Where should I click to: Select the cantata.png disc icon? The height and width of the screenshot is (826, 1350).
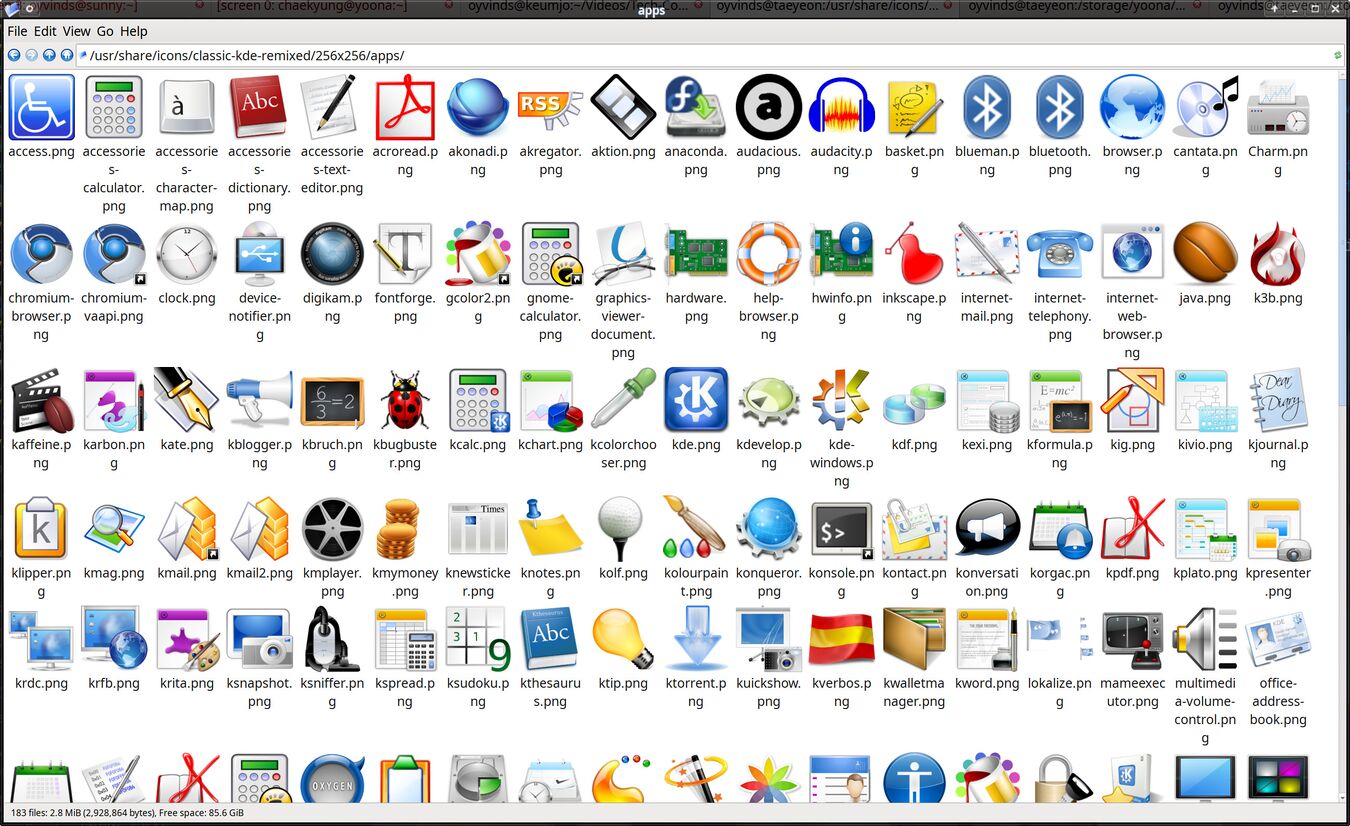[1205, 107]
